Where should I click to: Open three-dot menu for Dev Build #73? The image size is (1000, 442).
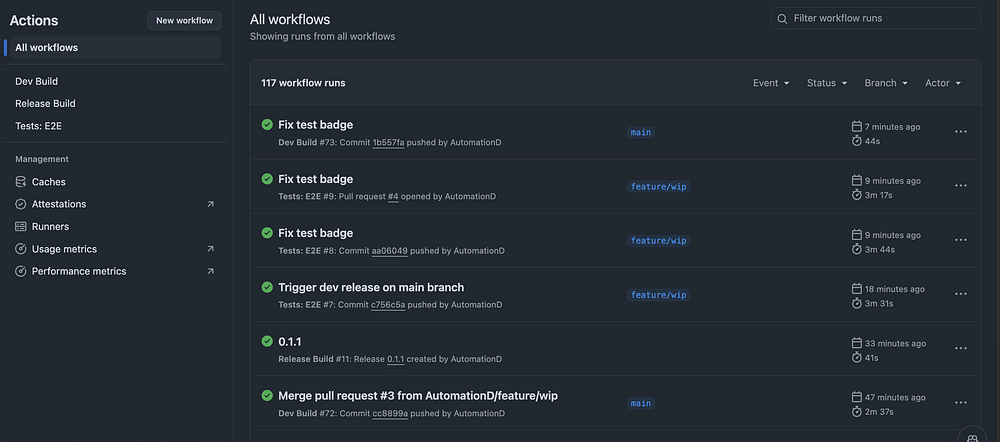point(960,131)
